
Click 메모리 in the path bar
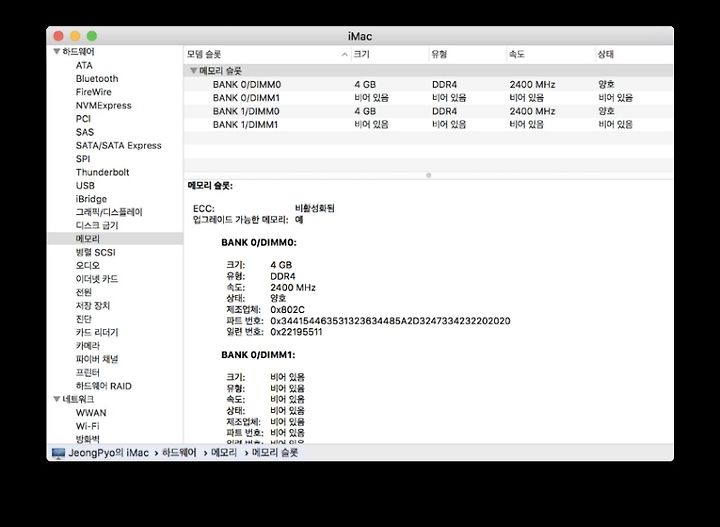tap(224, 453)
